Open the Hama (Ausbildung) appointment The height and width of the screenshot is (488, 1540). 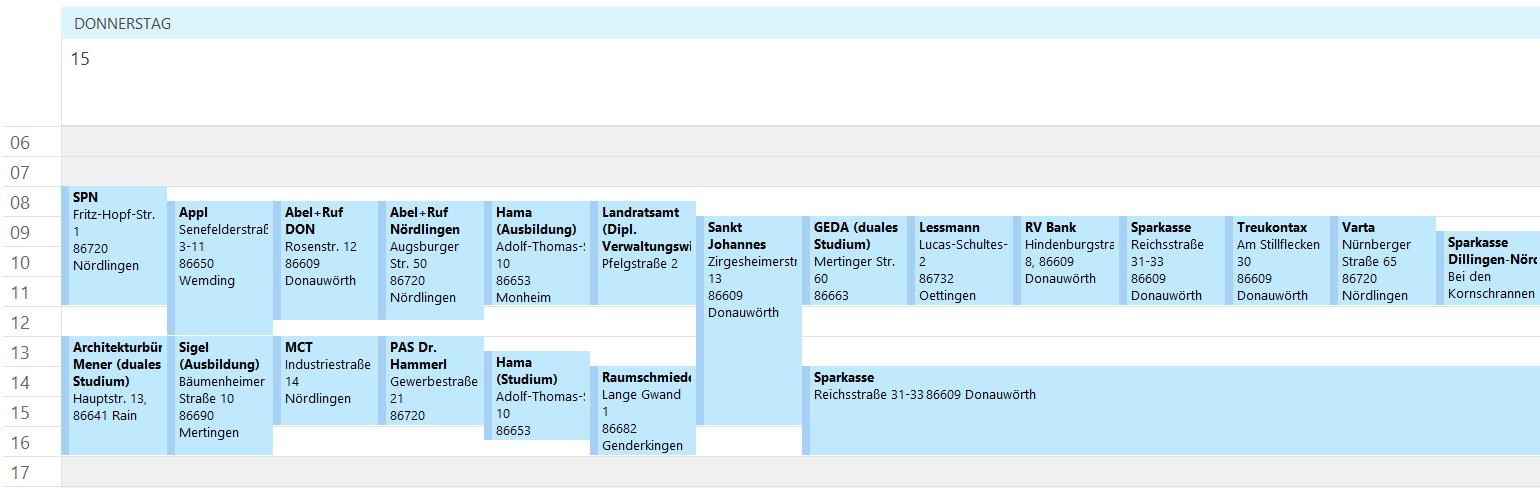[538, 253]
